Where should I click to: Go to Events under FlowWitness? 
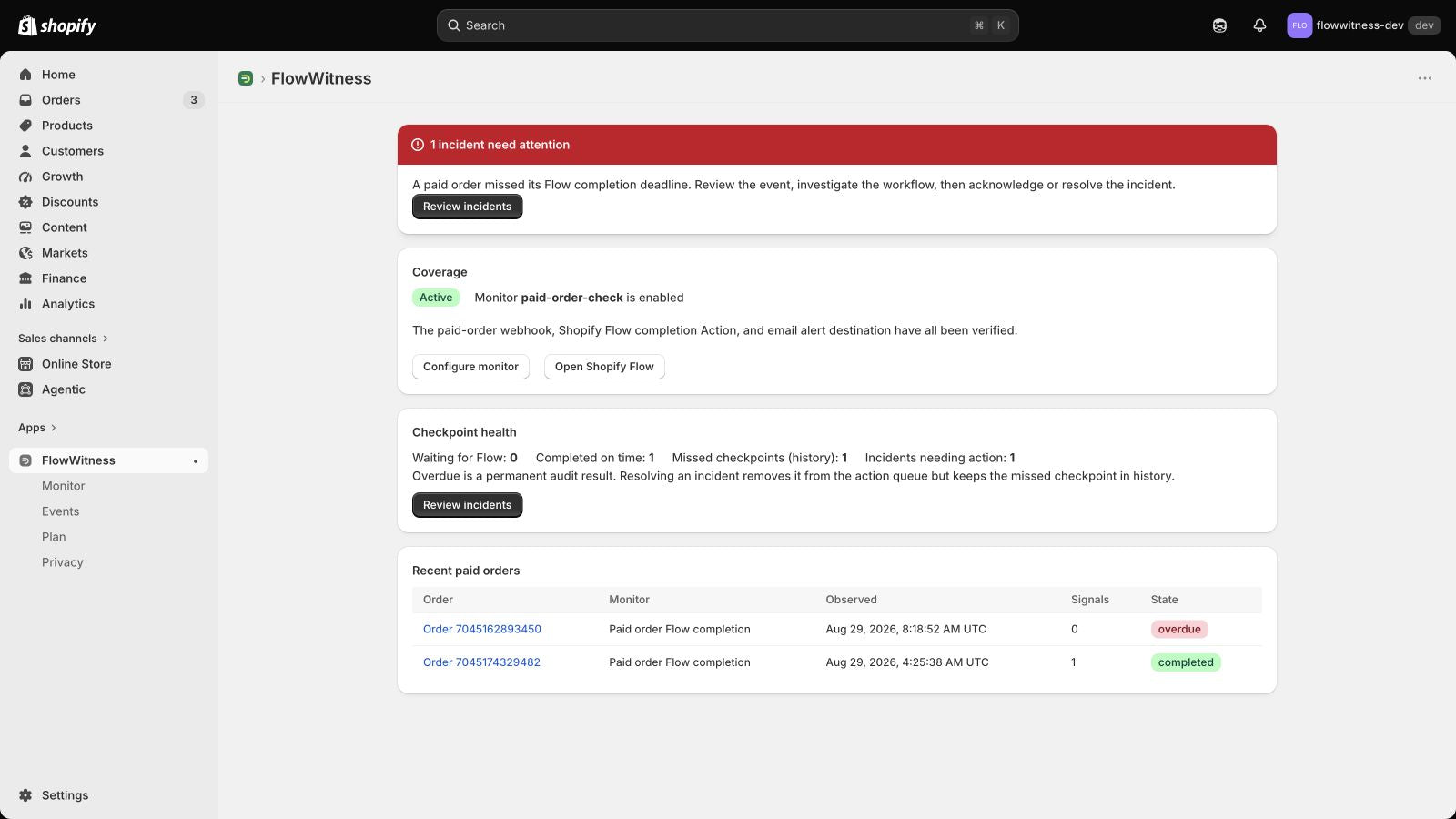[x=60, y=511]
